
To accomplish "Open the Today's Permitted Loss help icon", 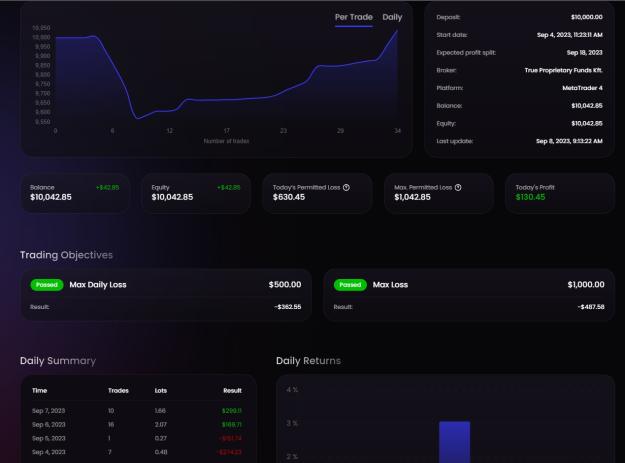I will [346, 187].
